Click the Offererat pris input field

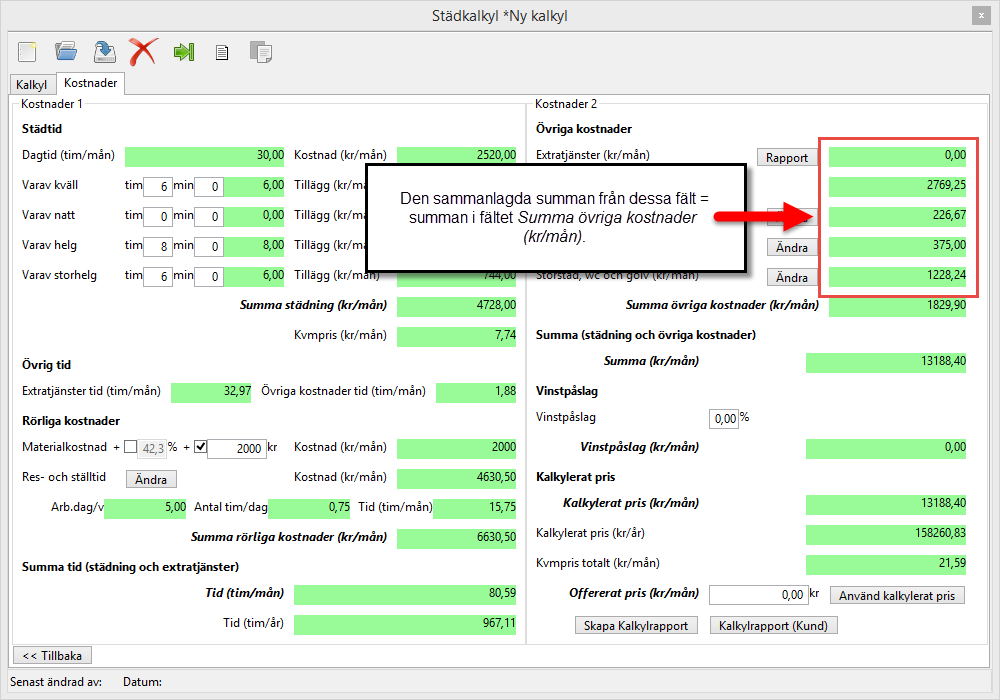coord(757,595)
